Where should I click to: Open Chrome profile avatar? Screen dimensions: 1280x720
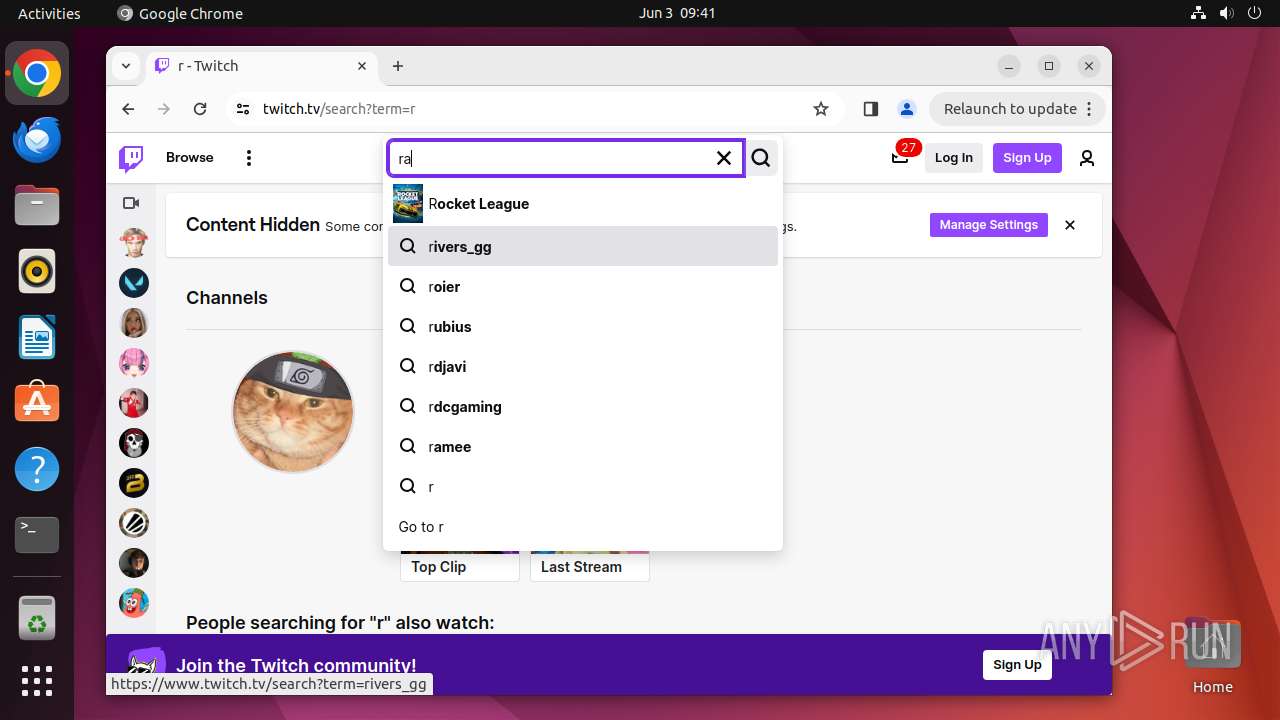coord(907,109)
